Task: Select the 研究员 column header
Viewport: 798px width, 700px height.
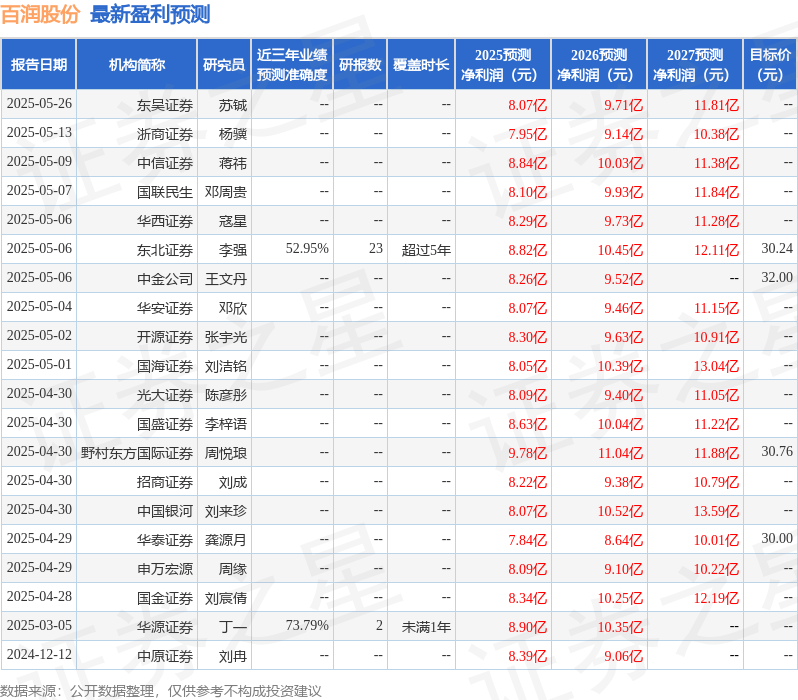Action: pyautogui.click(x=224, y=65)
